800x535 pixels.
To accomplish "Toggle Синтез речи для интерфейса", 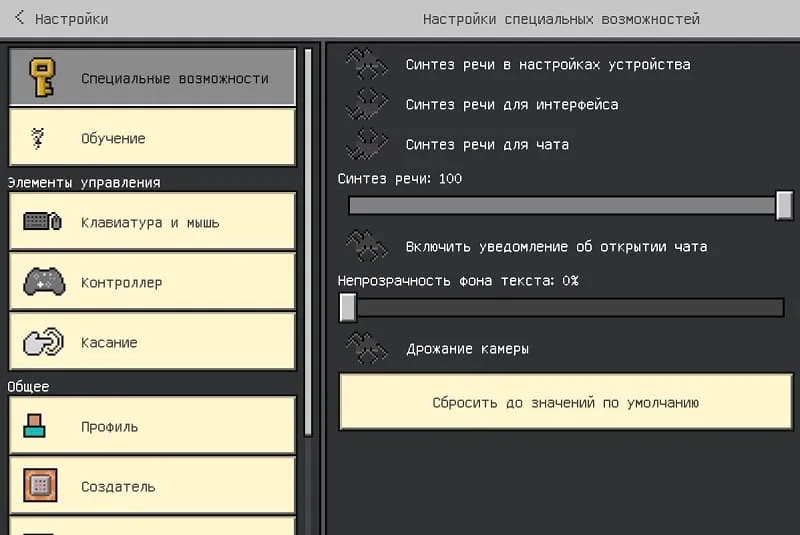I will pos(367,104).
